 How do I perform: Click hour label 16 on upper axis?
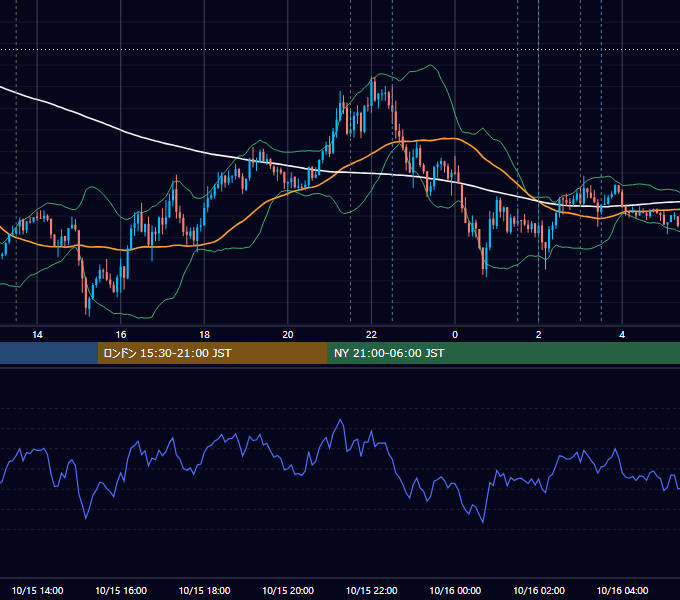point(121,335)
